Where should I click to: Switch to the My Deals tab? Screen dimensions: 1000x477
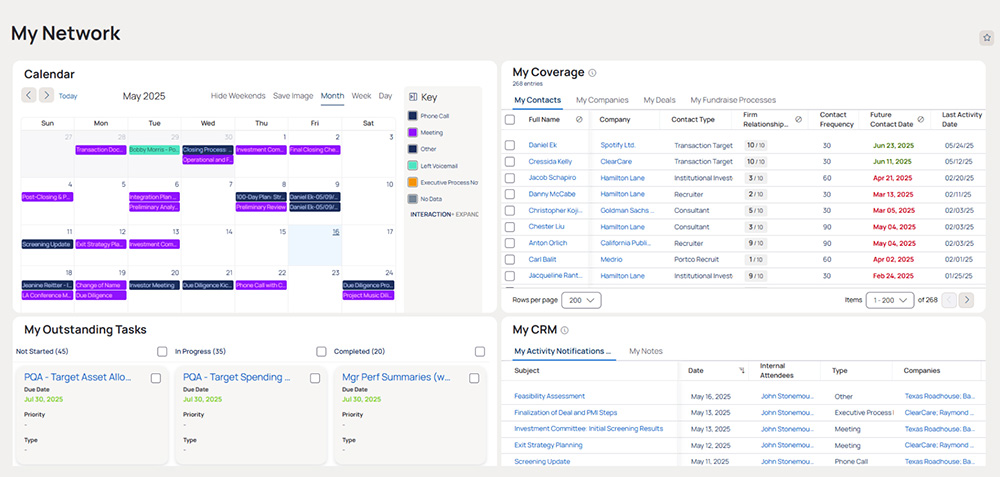[x=659, y=100]
